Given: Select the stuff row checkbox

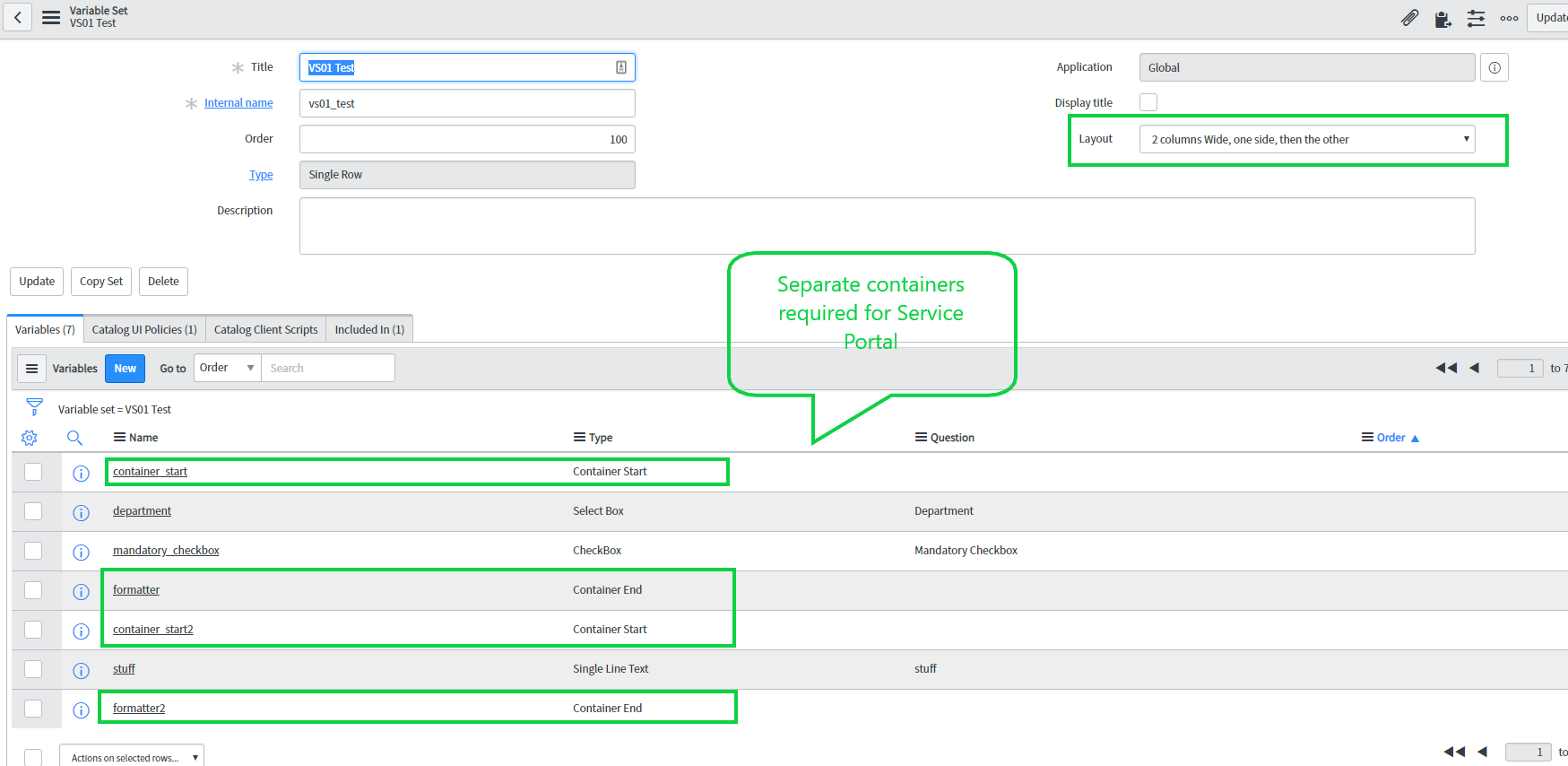Looking at the screenshot, I should pyautogui.click(x=33, y=669).
